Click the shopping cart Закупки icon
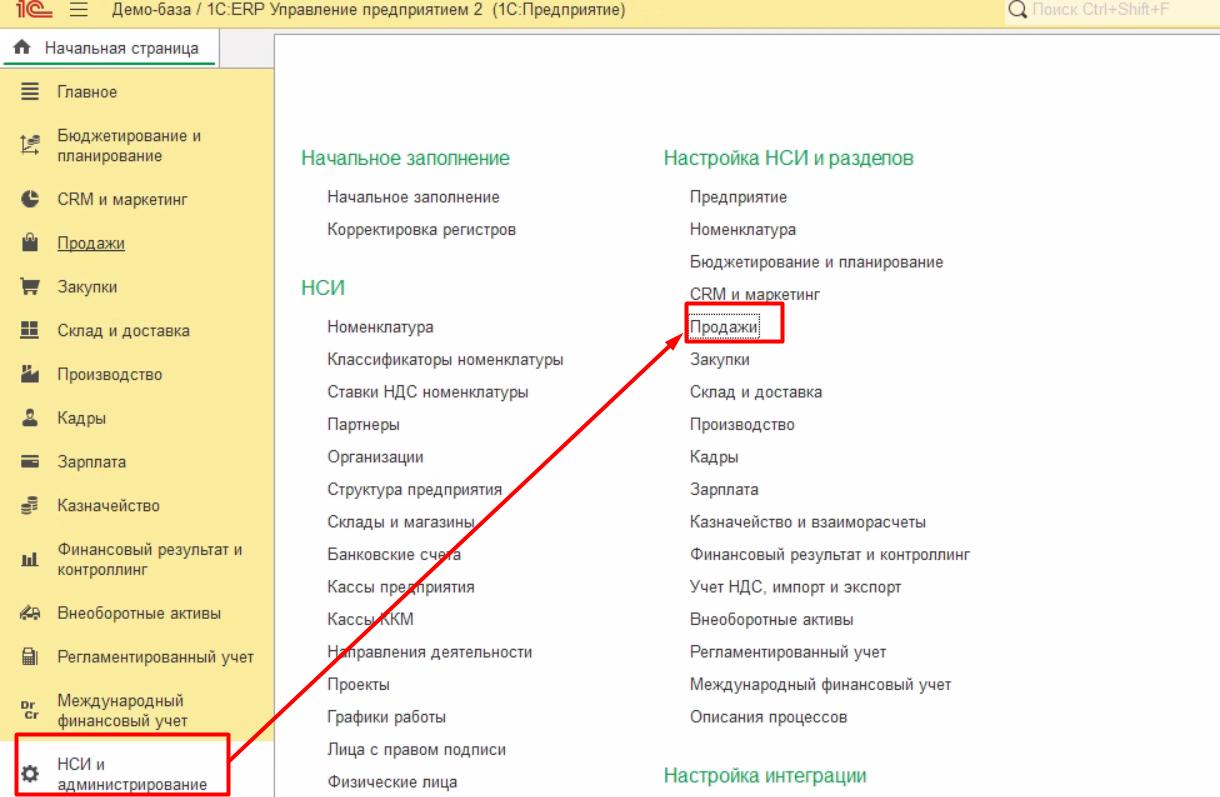The width and height of the screenshot is (1220, 797). [x=30, y=287]
